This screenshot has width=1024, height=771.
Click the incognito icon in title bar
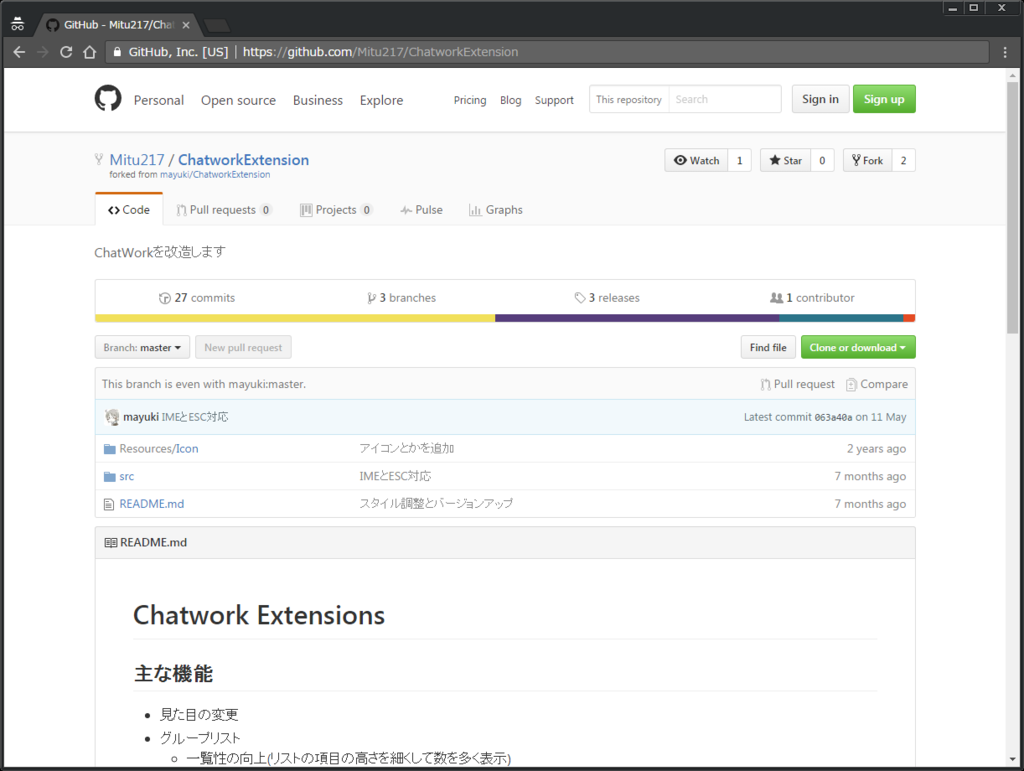click(18, 24)
